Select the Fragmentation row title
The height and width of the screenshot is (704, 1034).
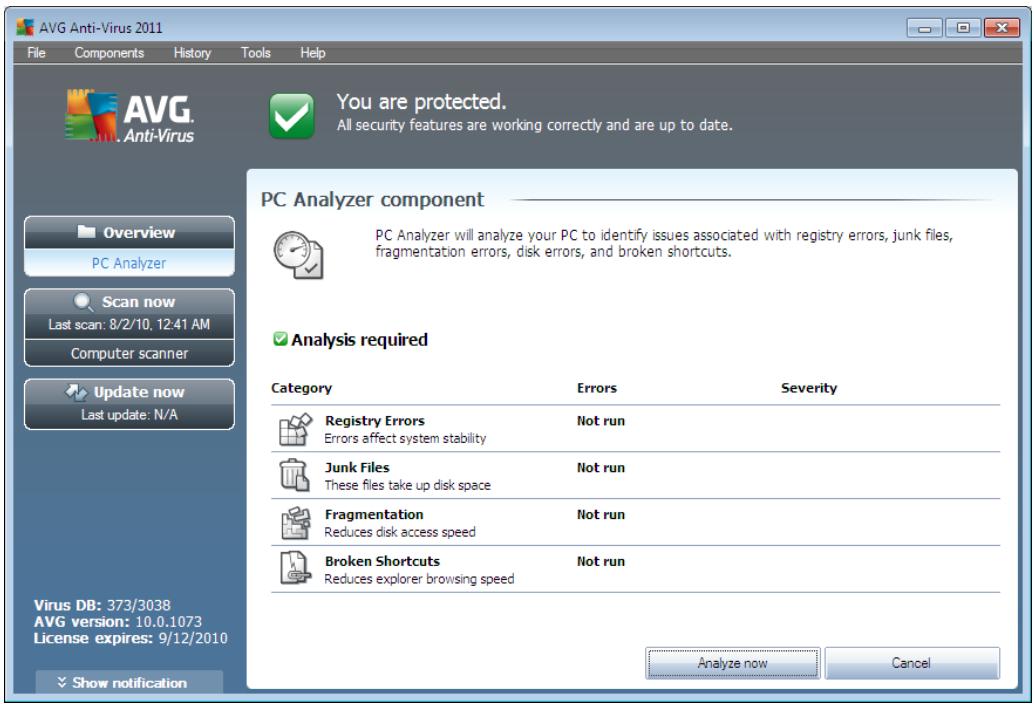point(374,514)
